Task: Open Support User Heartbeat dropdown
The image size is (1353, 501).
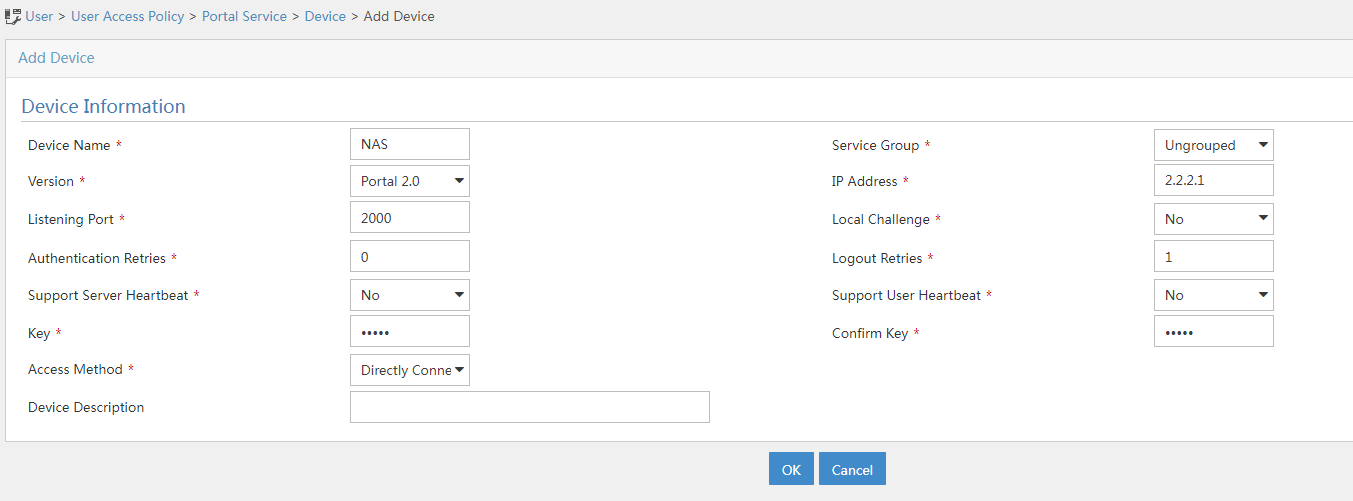Action: [1214, 295]
